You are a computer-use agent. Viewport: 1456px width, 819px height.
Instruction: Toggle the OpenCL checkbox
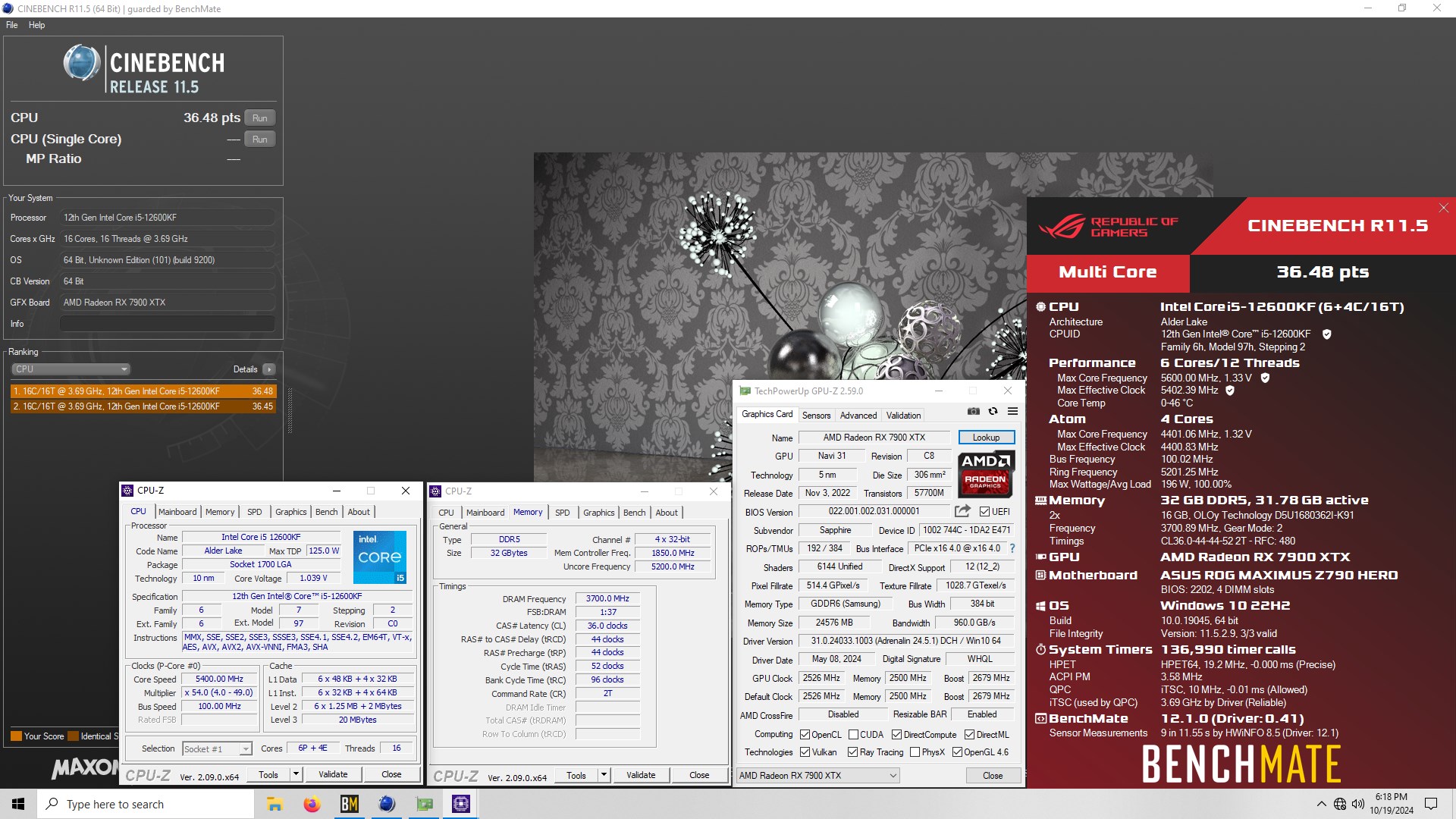[805, 735]
